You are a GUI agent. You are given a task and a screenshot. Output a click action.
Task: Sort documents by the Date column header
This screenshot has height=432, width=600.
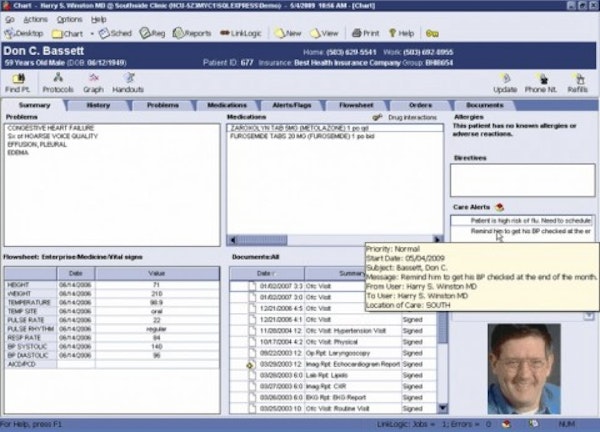pyautogui.click(x=264, y=272)
